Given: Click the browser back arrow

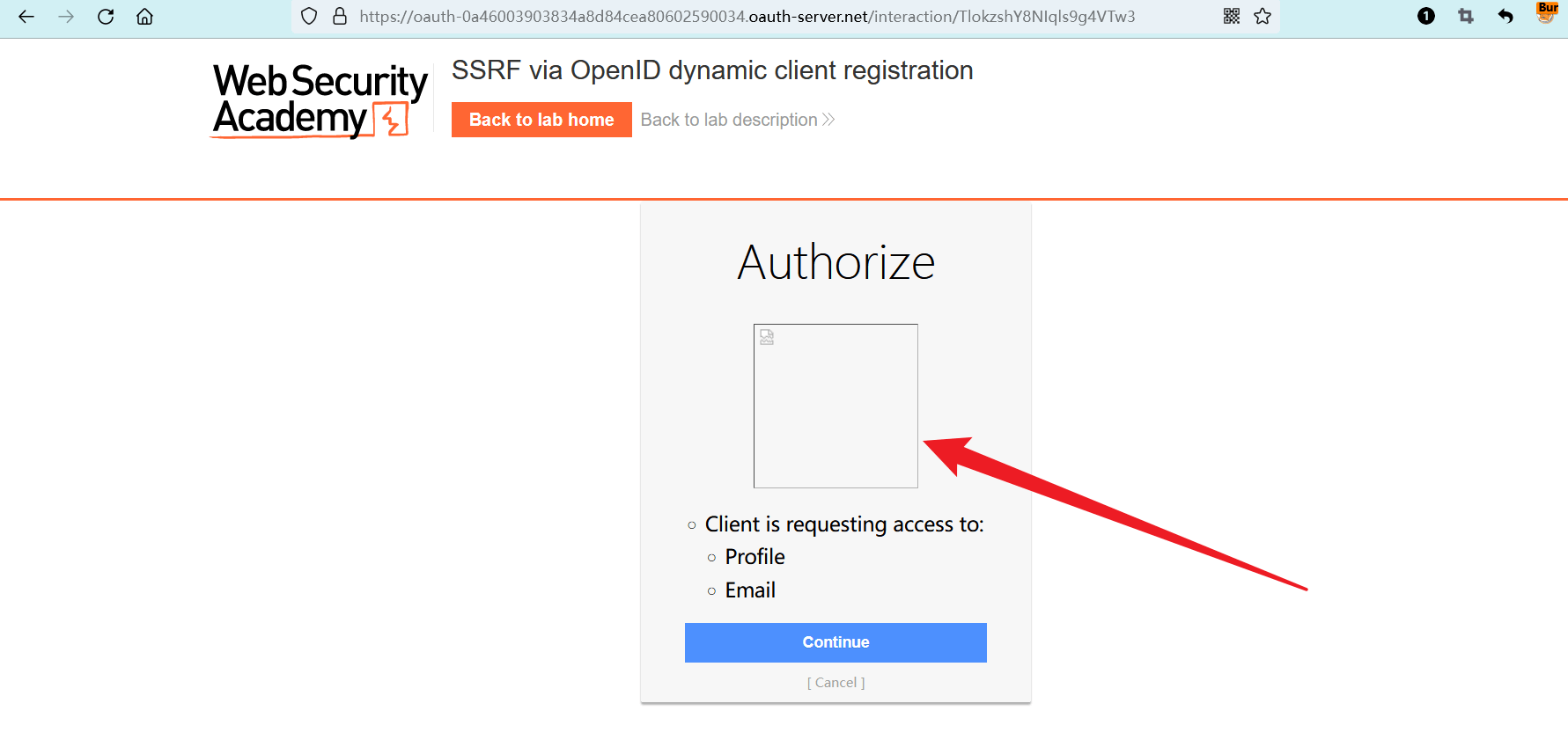Looking at the screenshot, I should click(x=26, y=17).
